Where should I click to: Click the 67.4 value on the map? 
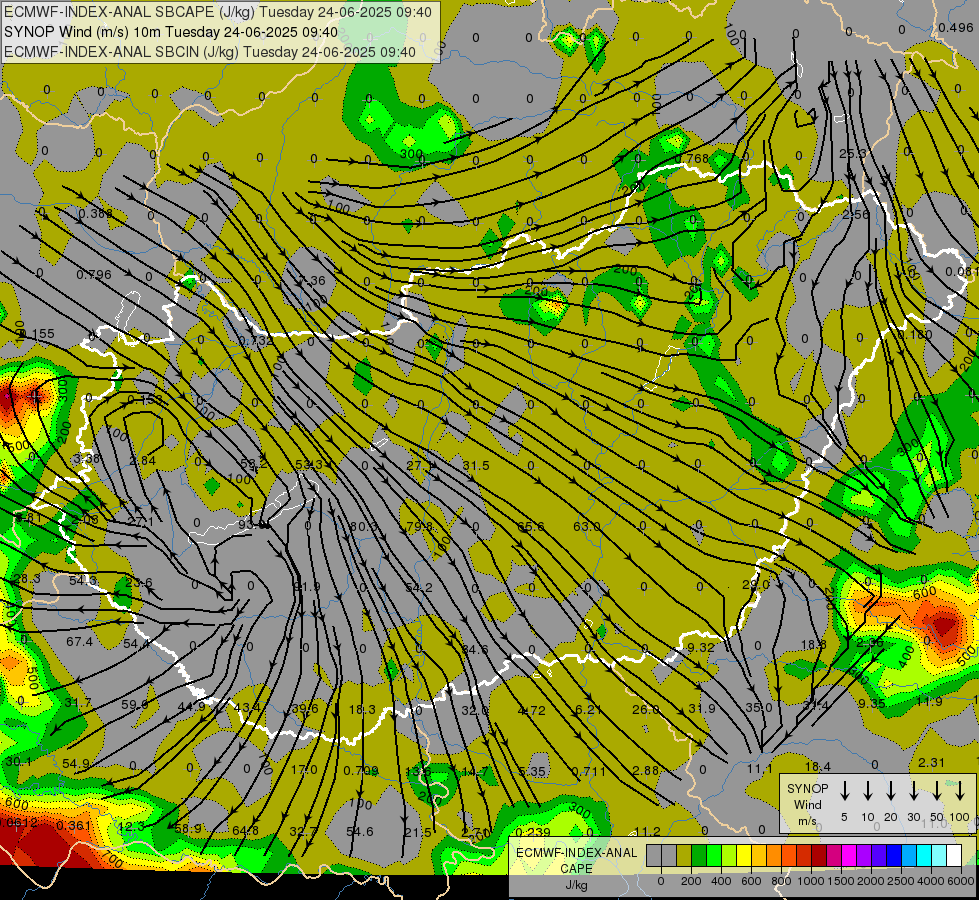click(79, 641)
